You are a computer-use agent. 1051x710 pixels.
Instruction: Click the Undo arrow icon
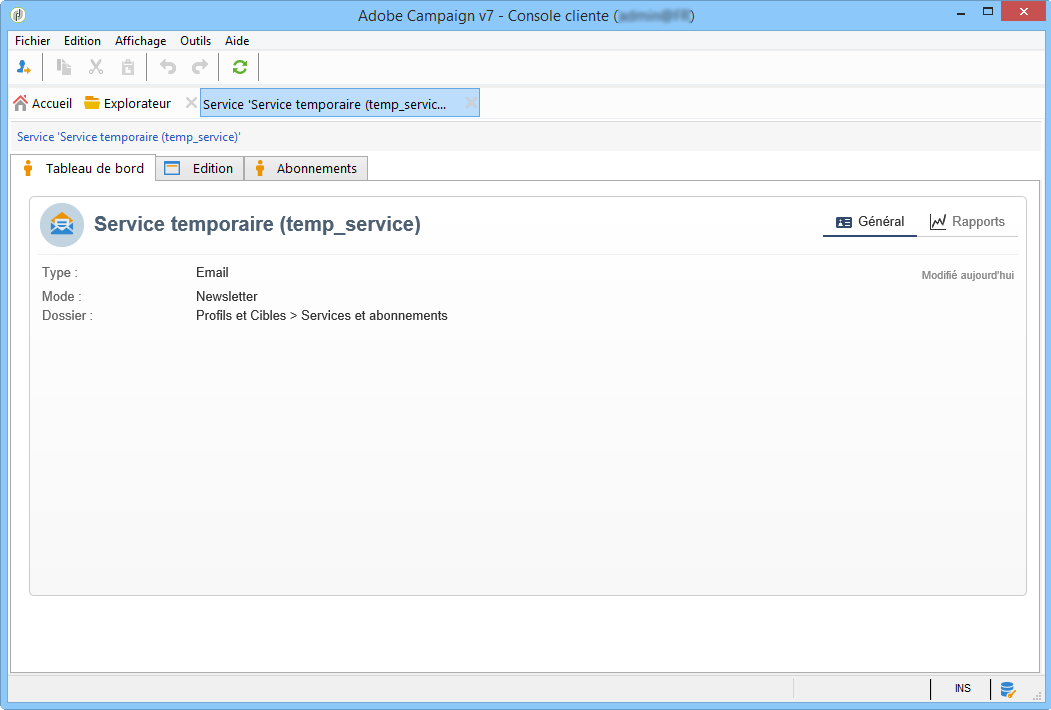coord(168,67)
